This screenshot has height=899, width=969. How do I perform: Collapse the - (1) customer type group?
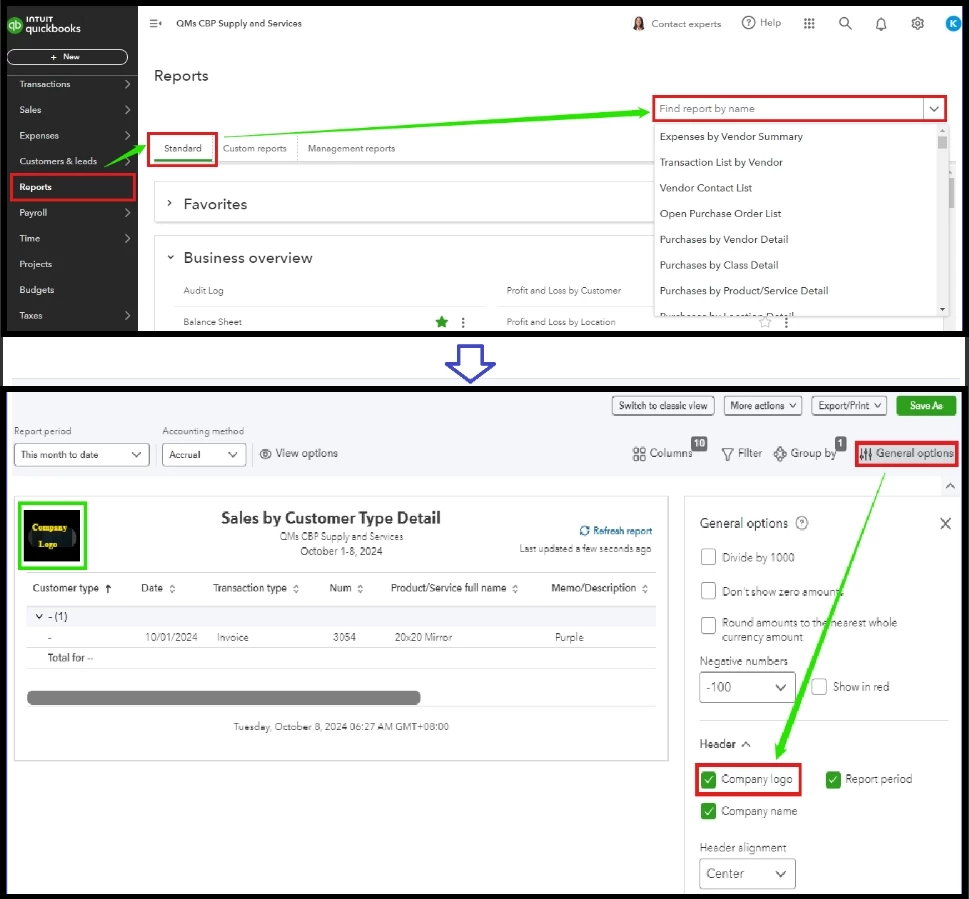click(39, 616)
